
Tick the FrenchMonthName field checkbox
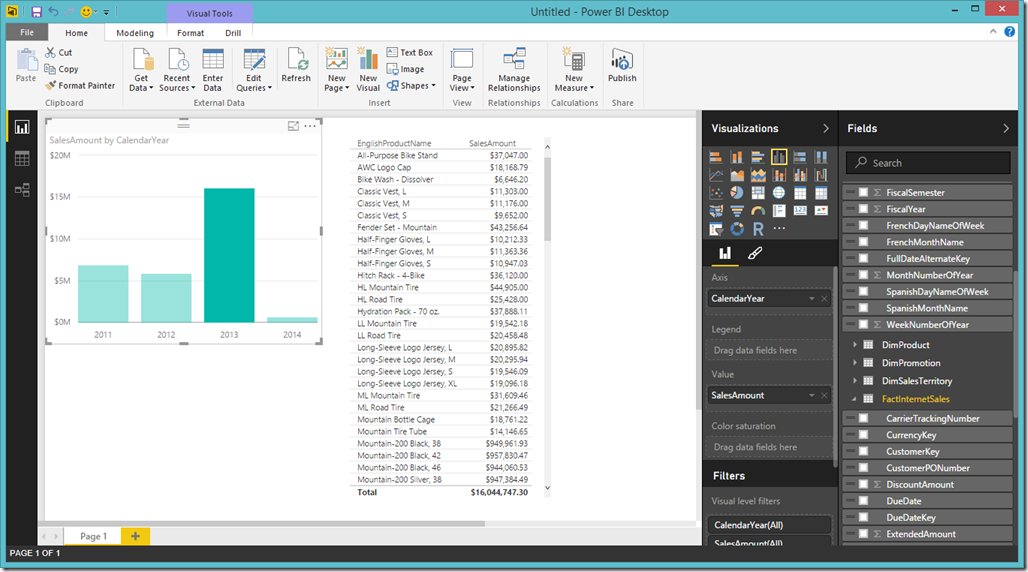[x=863, y=242]
